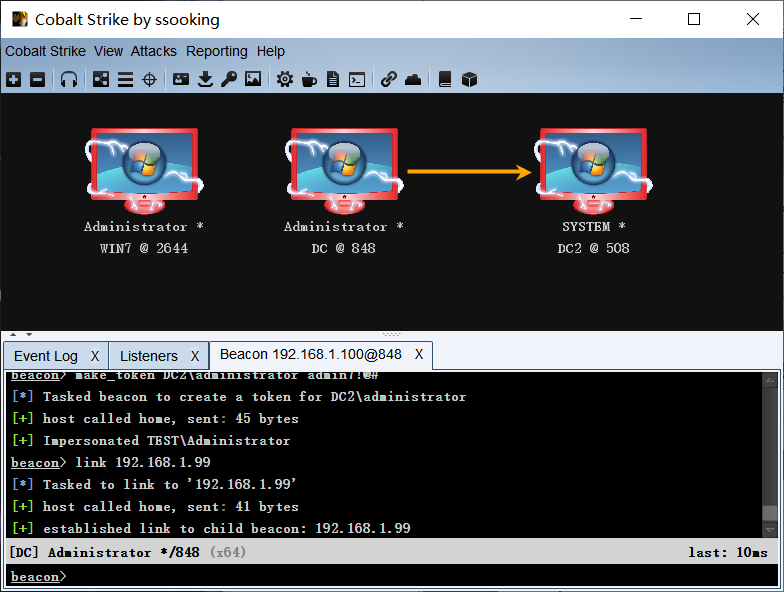
Task: Click console scrollbar up arrow
Action: tap(770, 380)
